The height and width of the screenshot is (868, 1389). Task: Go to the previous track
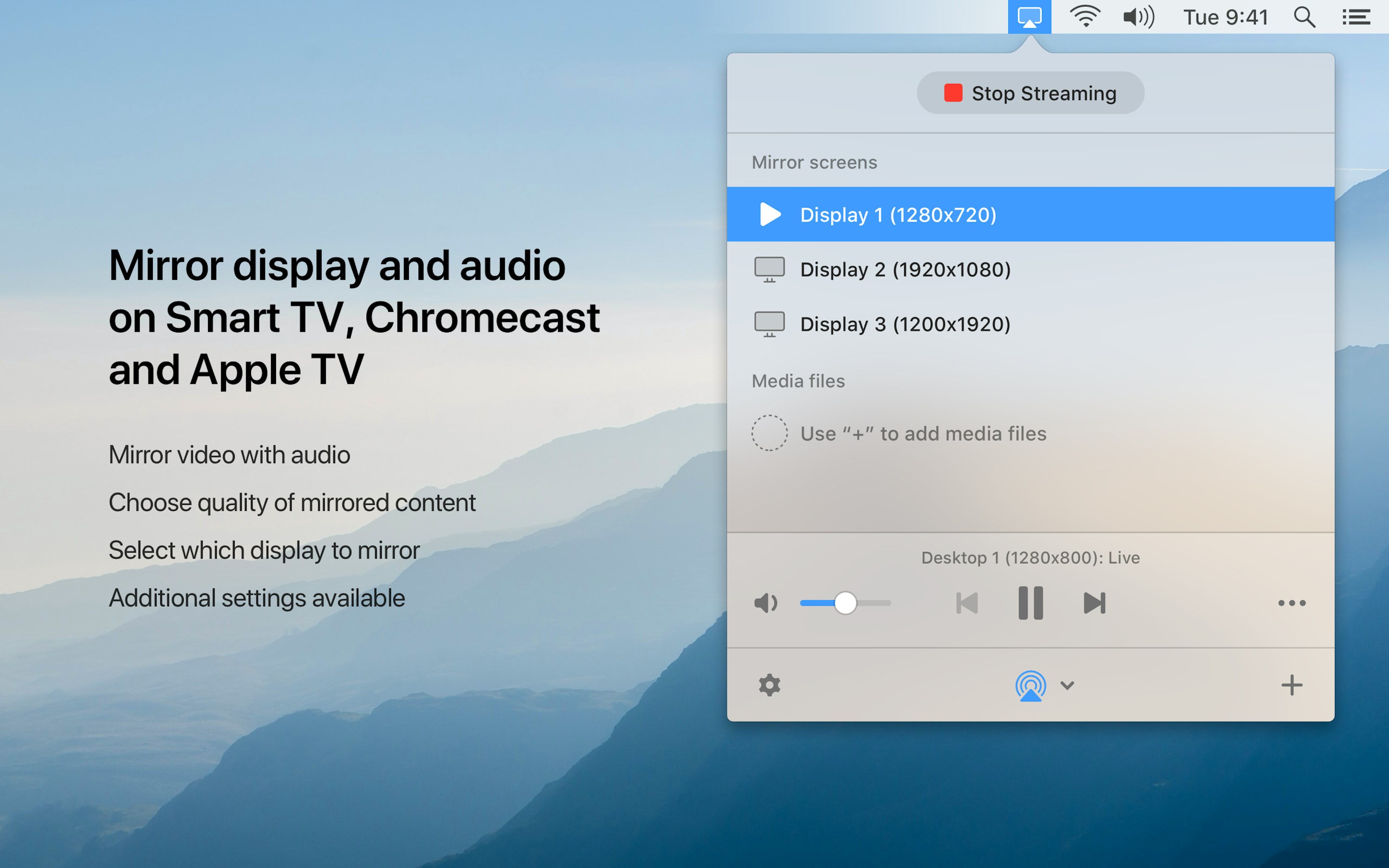967,603
